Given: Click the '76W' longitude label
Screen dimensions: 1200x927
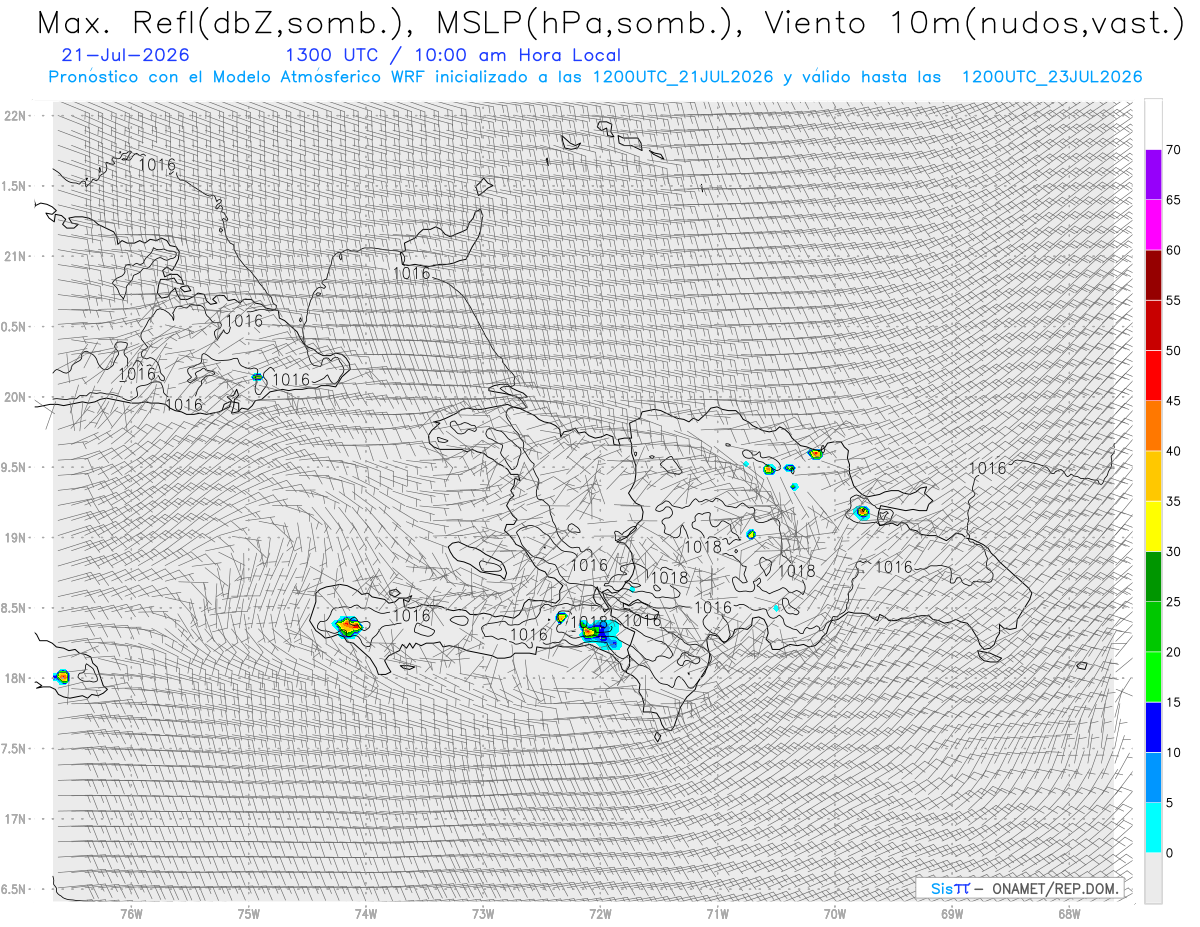Looking at the screenshot, I should click(x=131, y=914).
